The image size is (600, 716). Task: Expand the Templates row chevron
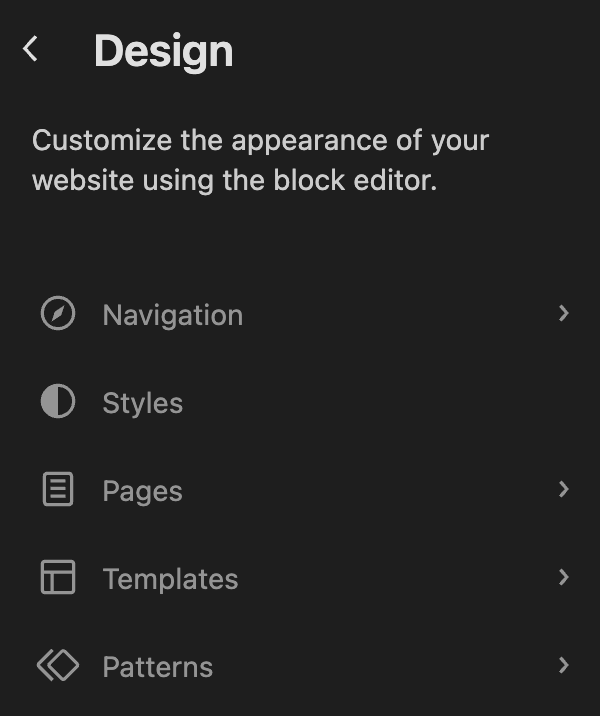(564, 577)
